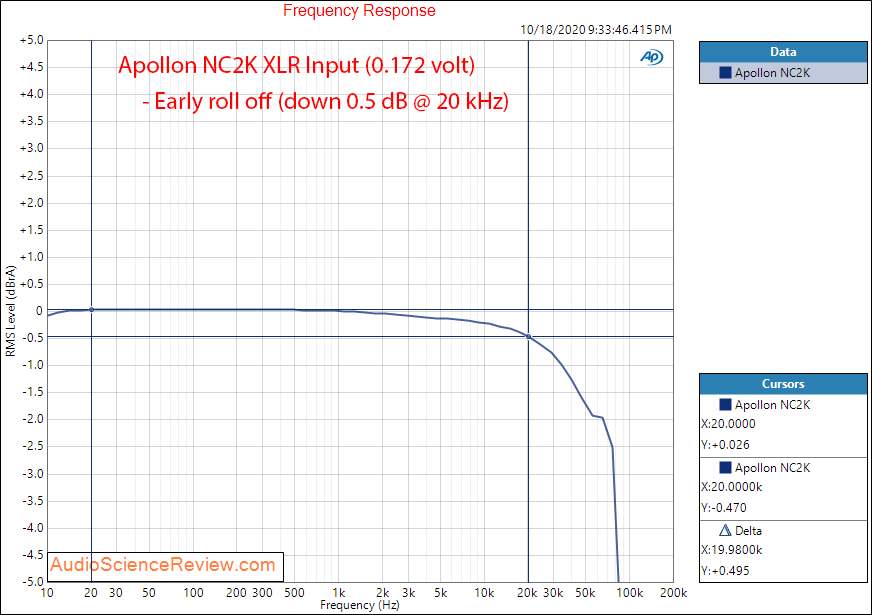The width and height of the screenshot is (872, 615).
Task: Click the Delta label in Cursors panel
Action: (x=748, y=530)
